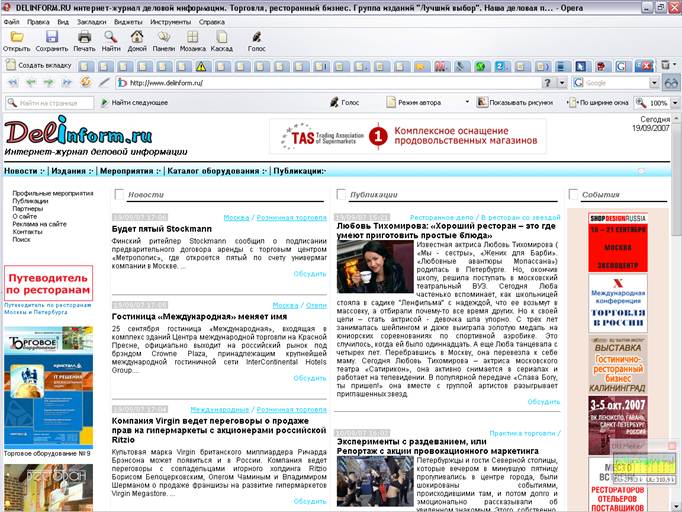Open Мероприятия navigation item
The image size is (682, 512).
coord(130,171)
